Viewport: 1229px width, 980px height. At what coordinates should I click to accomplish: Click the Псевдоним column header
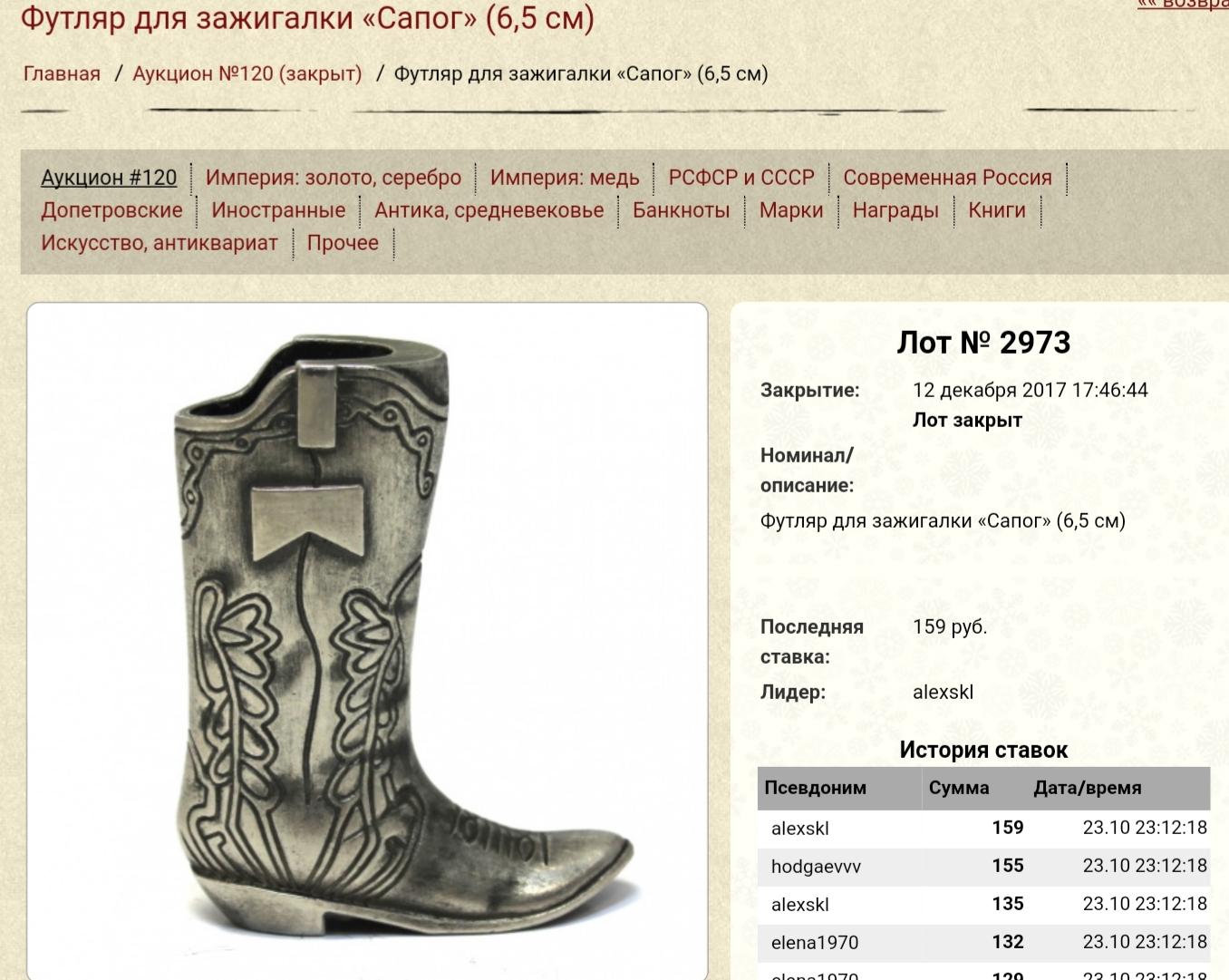[816, 788]
